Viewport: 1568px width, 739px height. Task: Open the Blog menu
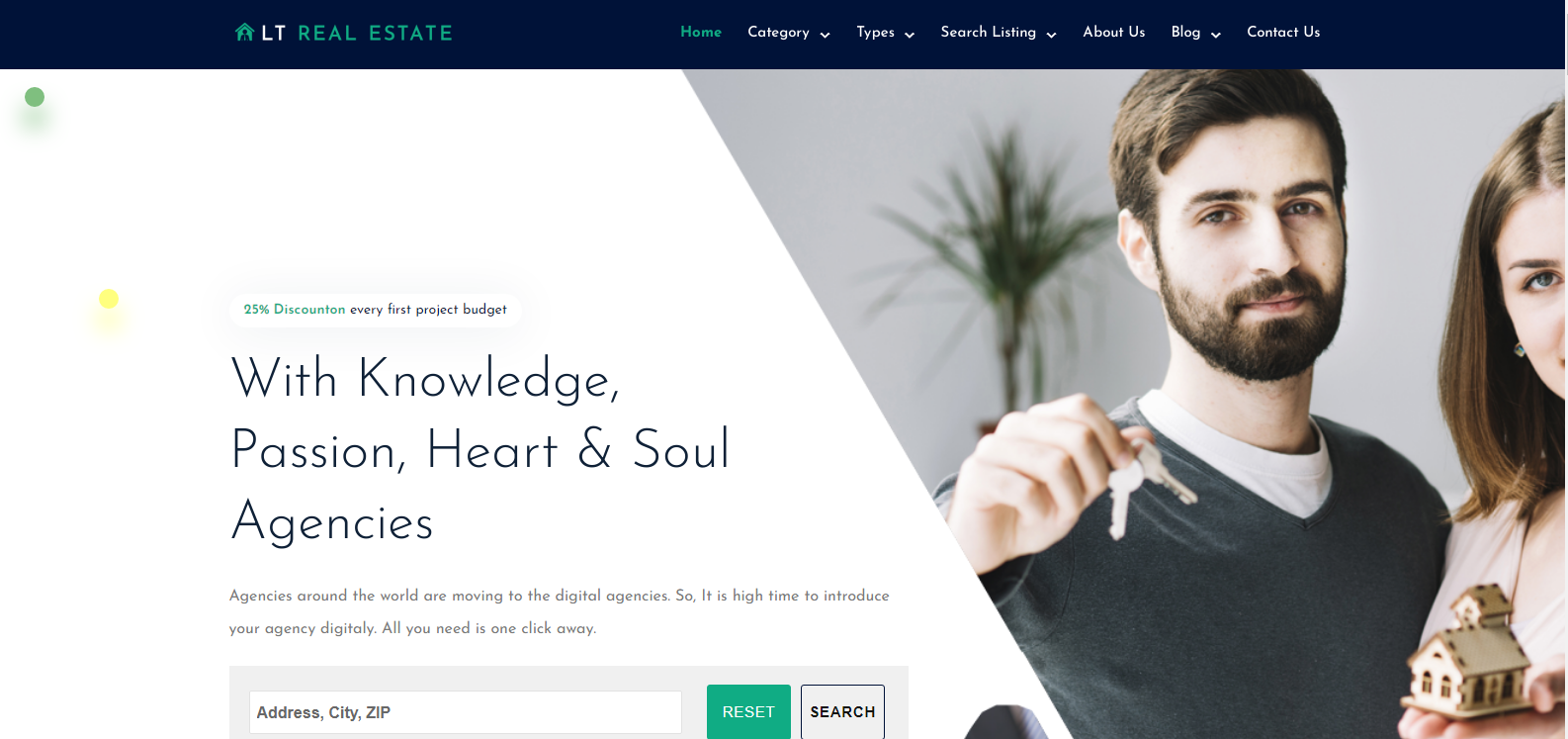tap(1185, 32)
